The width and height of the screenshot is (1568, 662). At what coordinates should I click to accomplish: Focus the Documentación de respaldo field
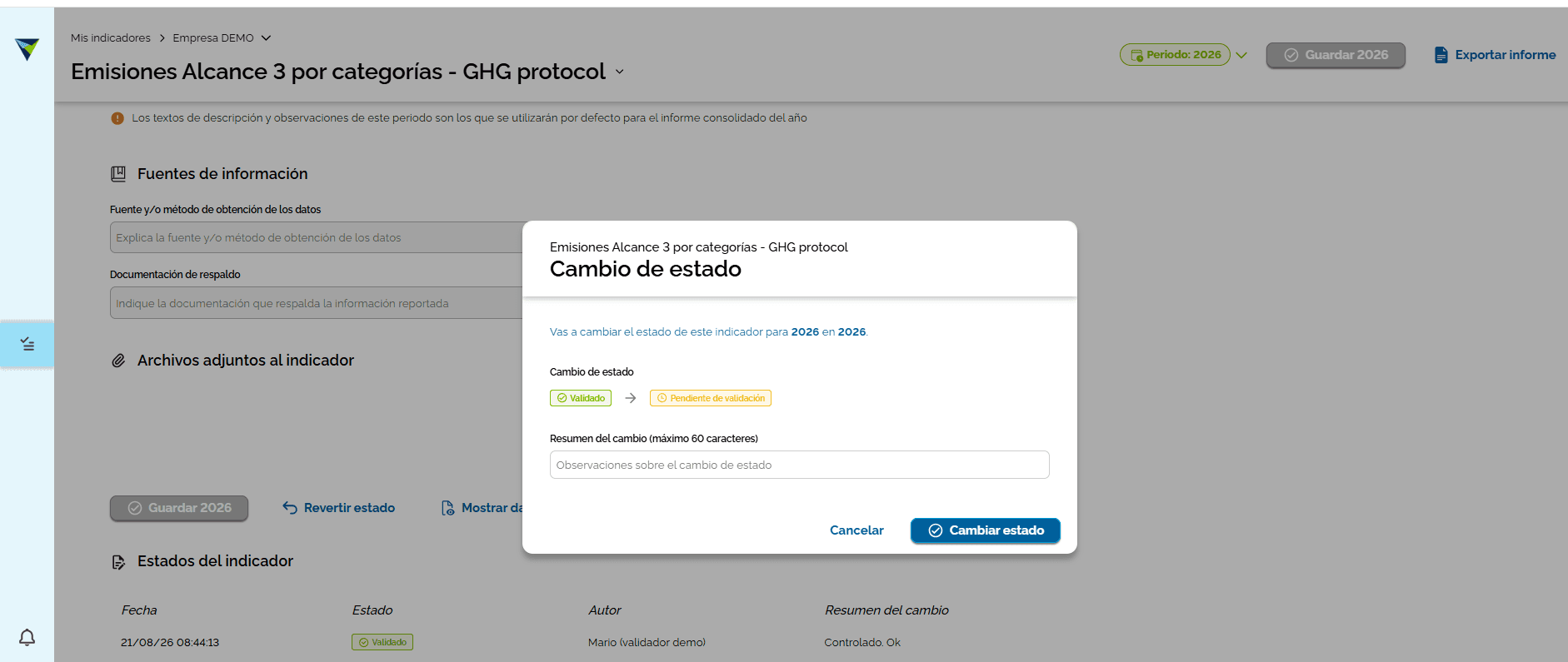(317, 303)
